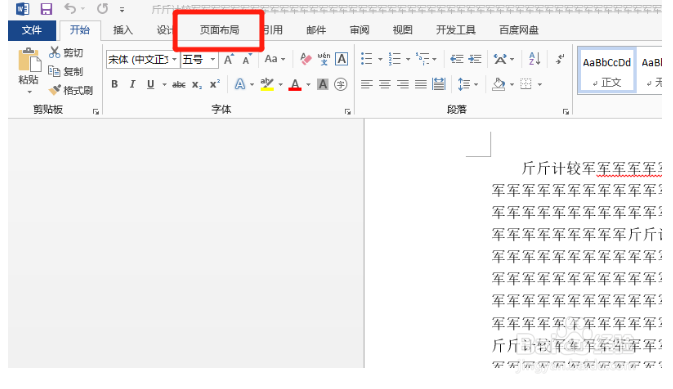Align text right
The width and height of the screenshot is (673, 389).
click(x=403, y=84)
